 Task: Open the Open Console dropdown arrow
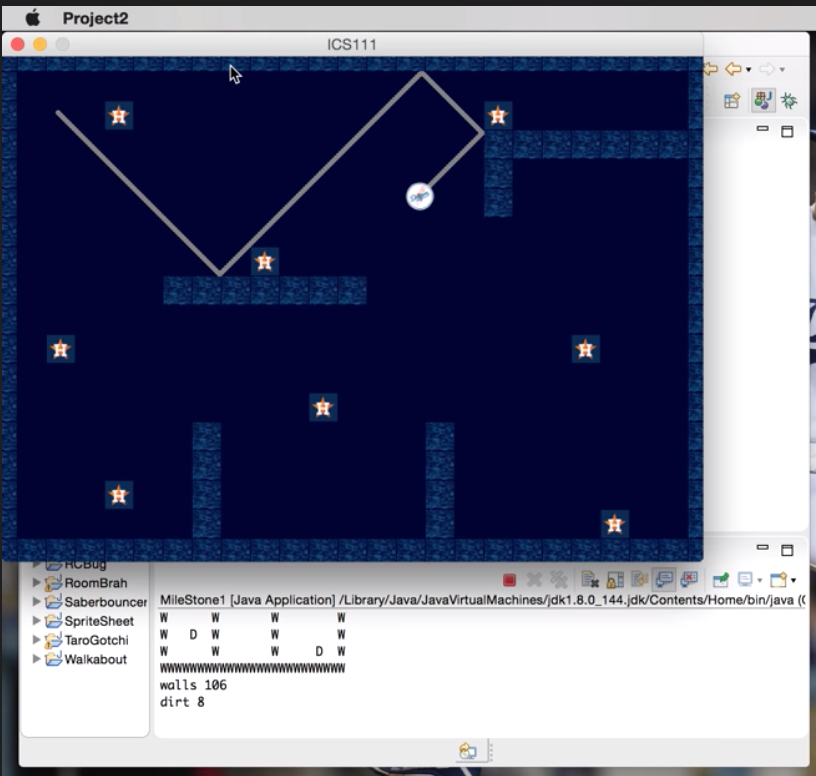(x=794, y=580)
